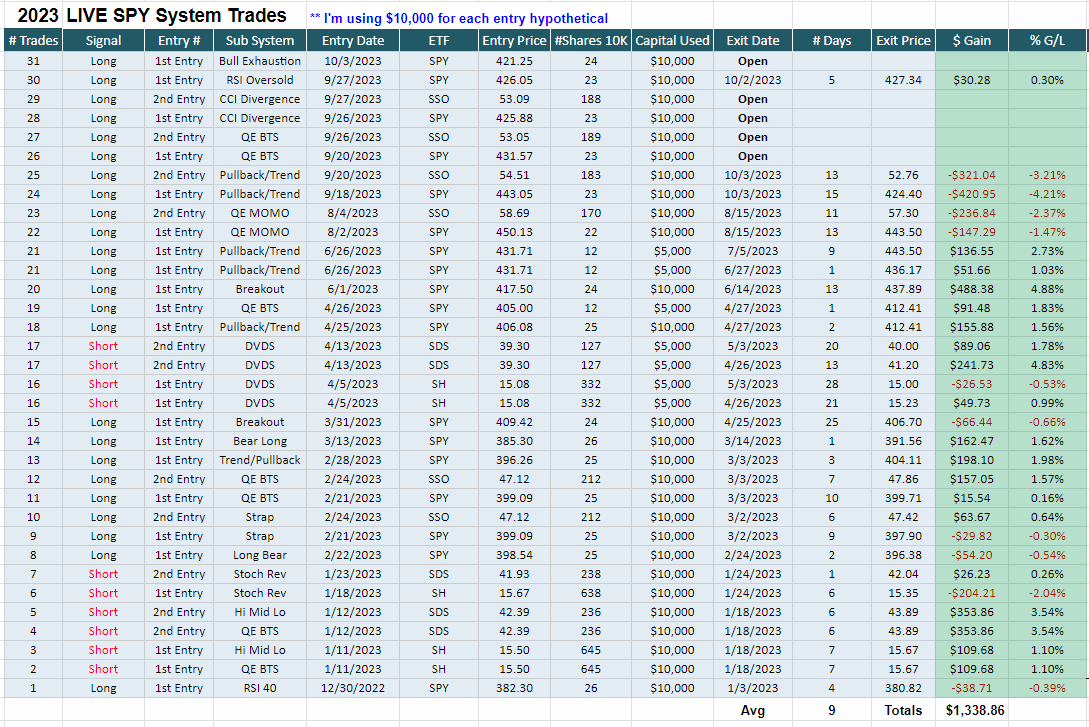Select the 'Long Bear' sub system cell
This screenshot has height=727, width=1089.
point(260,555)
